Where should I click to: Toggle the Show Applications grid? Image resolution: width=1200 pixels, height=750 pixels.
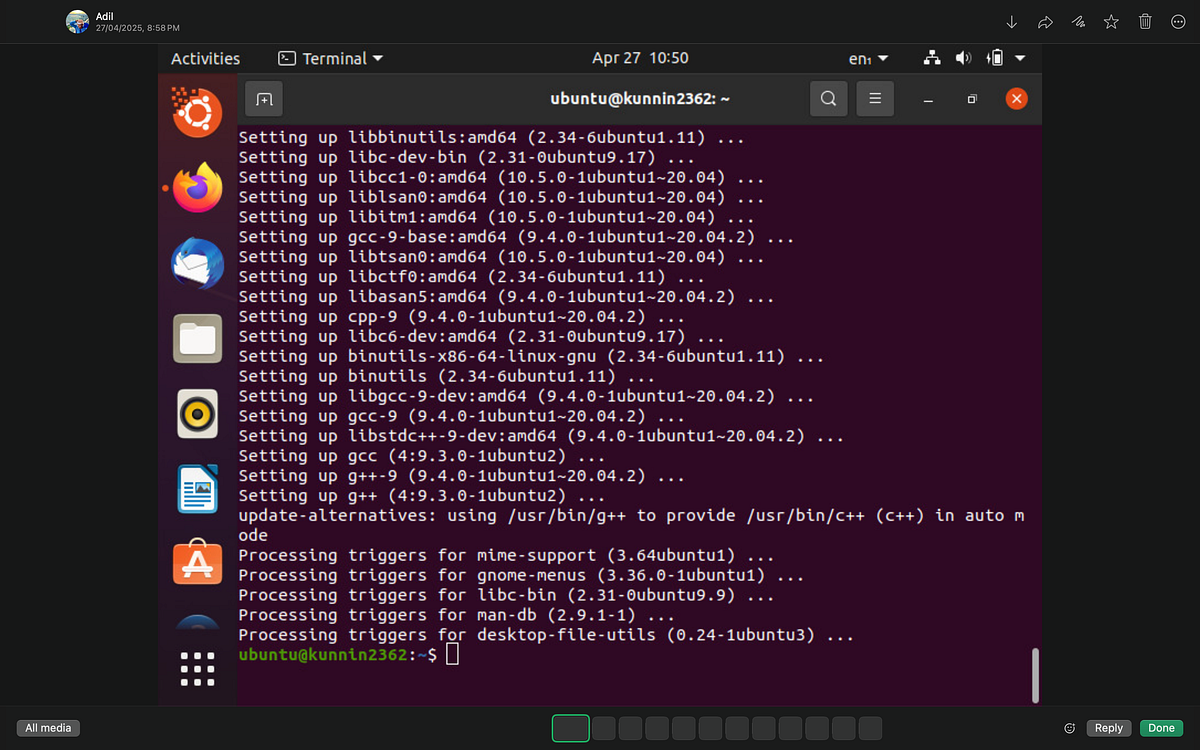(197, 669)
